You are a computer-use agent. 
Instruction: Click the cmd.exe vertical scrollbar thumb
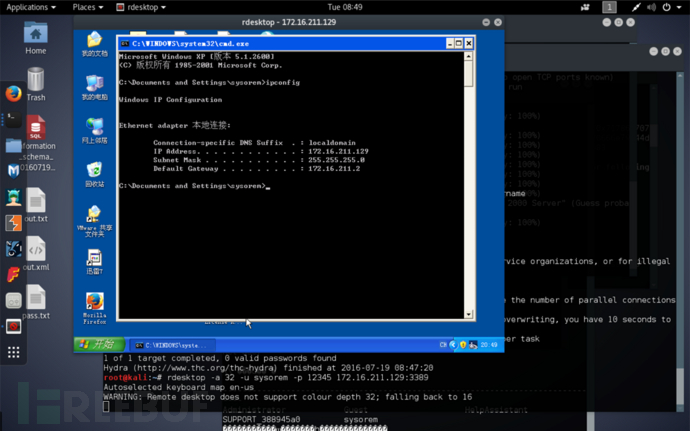point(469,74)
